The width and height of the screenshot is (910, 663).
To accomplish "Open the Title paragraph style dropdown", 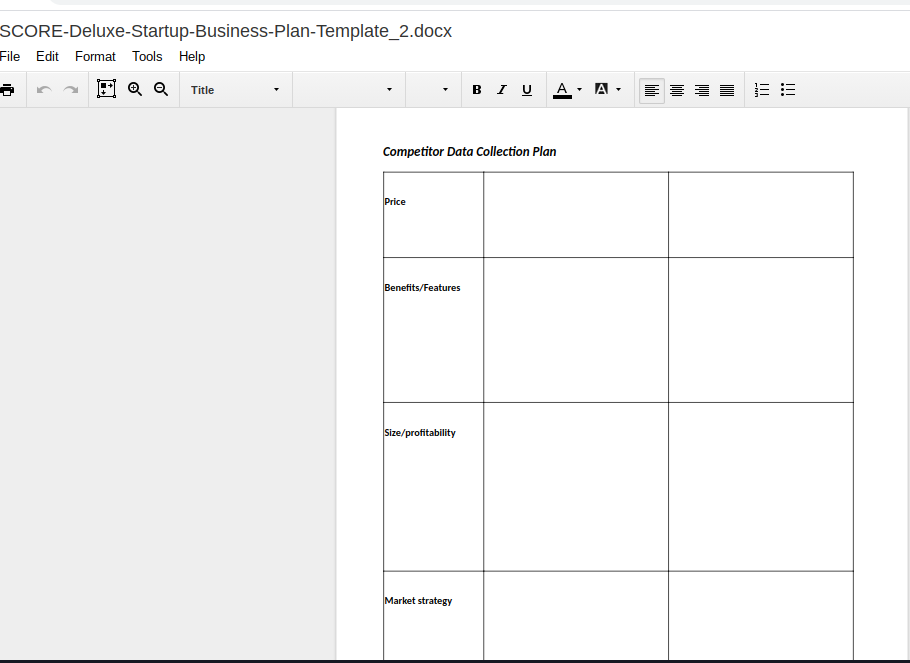I will (235, 89).
